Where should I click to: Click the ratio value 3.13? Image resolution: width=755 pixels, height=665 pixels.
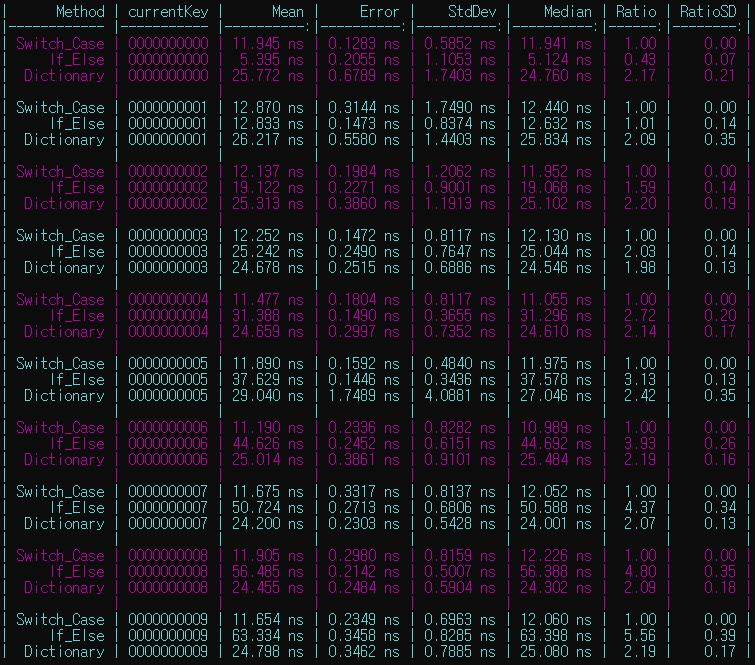tap(640, 379)
